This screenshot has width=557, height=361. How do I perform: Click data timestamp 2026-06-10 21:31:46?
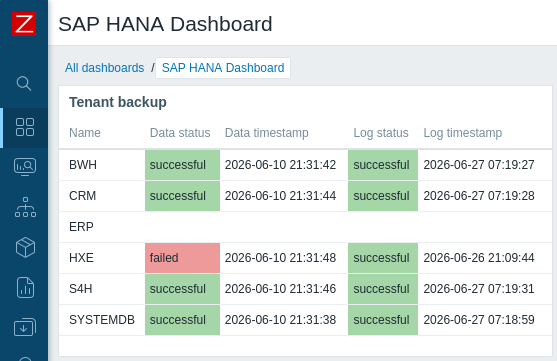tap(280, 289)
